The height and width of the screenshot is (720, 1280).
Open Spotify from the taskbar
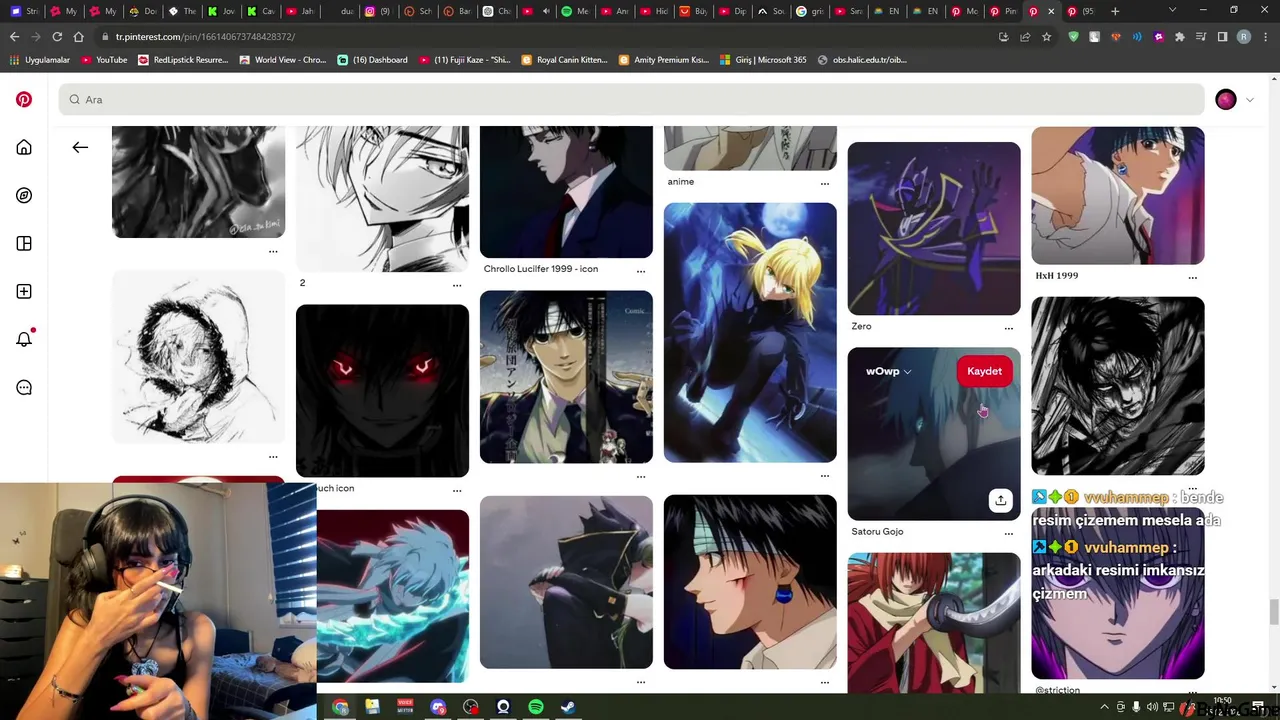point(535,707)
